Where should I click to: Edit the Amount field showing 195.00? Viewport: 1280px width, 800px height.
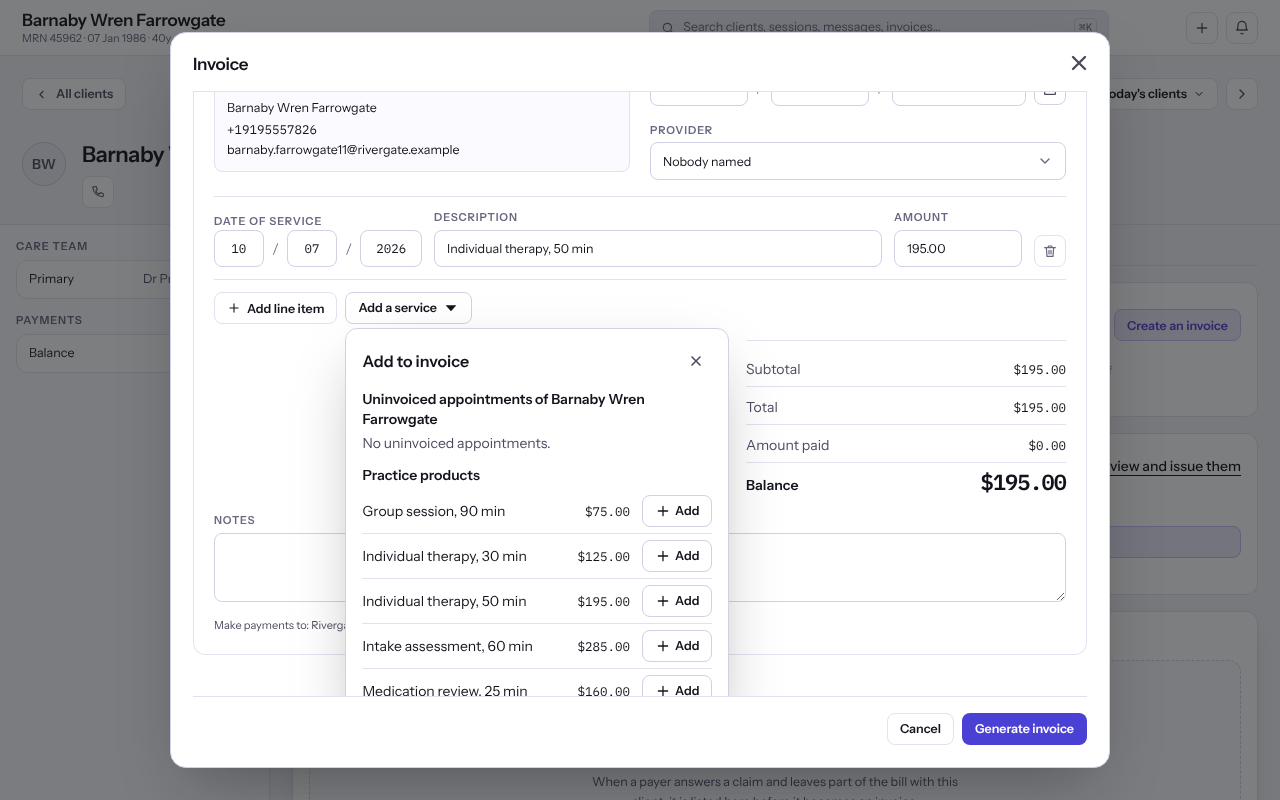958,249
